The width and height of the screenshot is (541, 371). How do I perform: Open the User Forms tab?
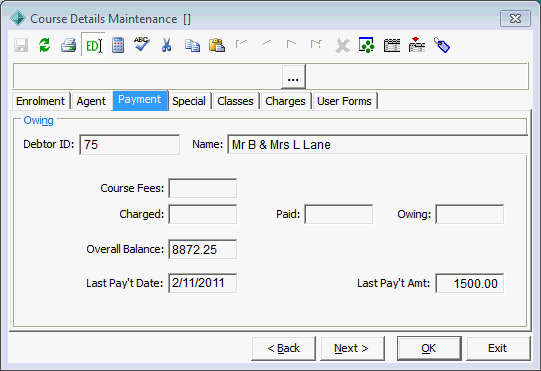[x=344, y=101]
